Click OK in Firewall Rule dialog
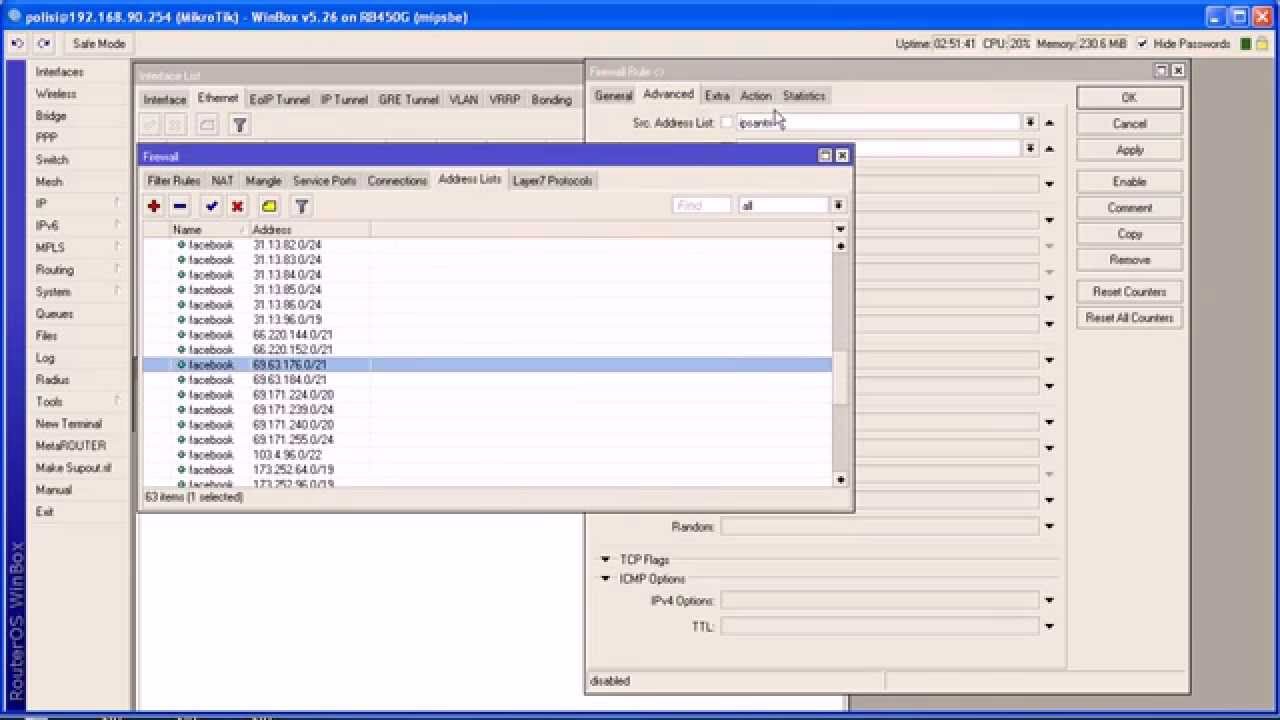Image resolution: width=1280 pixels, height=720 pixels. click(x=1129, y=98)
